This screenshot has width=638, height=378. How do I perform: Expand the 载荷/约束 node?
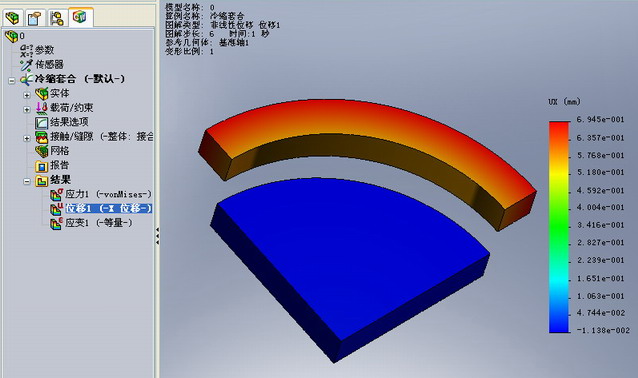pyautogui.click(x=27, y=109)
